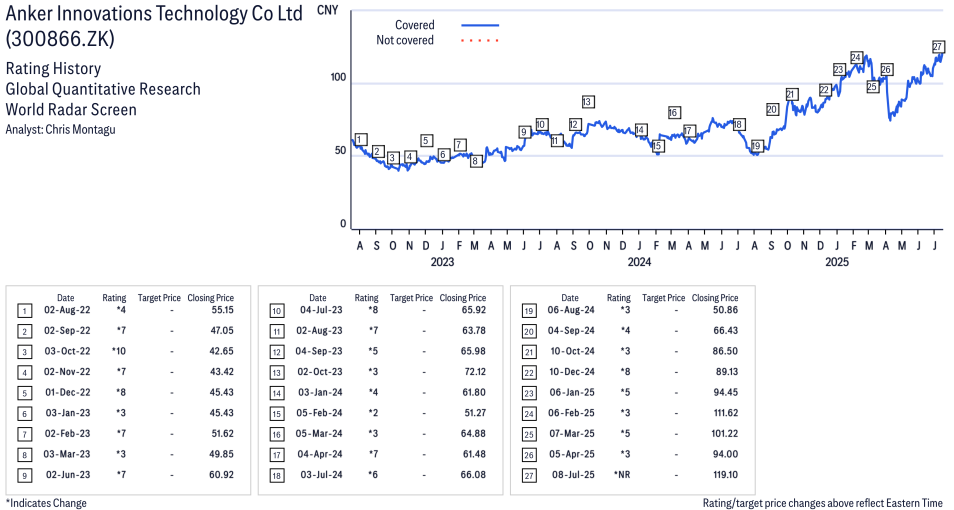The width and height of the screenshot is (954, 510).
Task: Click chart marker 19 at the August 2024 low
Action: [756, 146]
